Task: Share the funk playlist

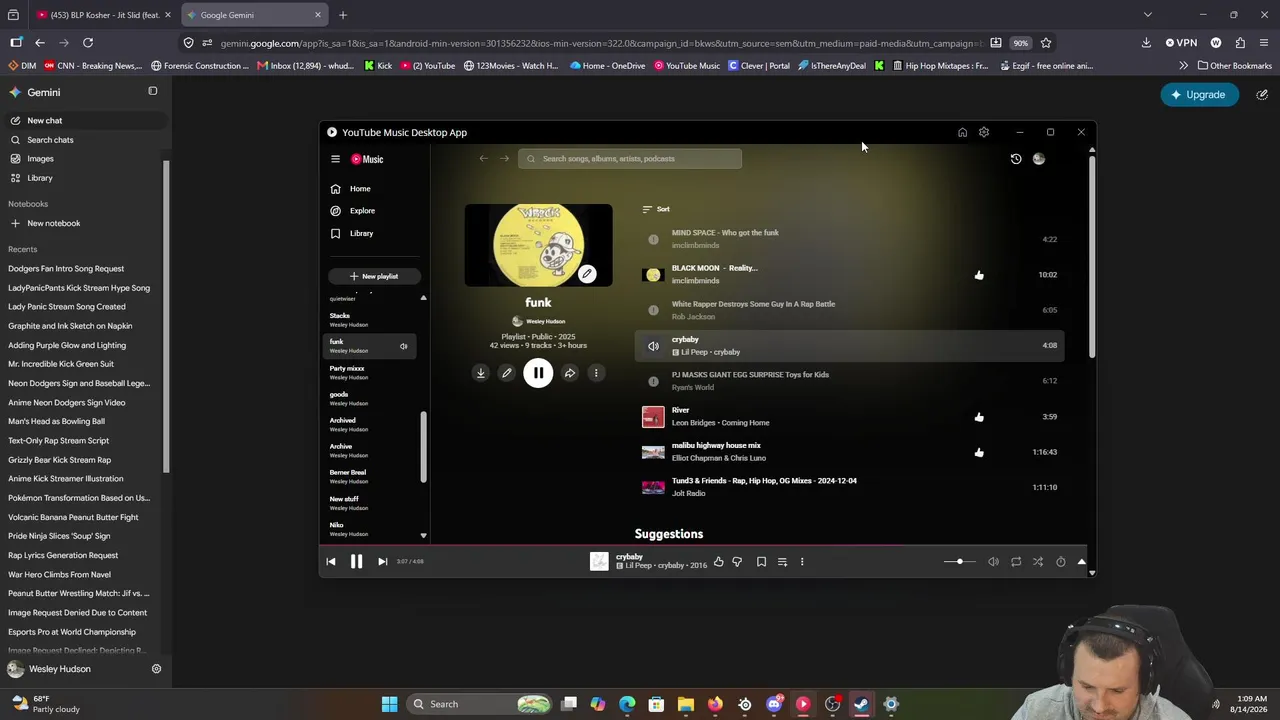Action: 569,373
